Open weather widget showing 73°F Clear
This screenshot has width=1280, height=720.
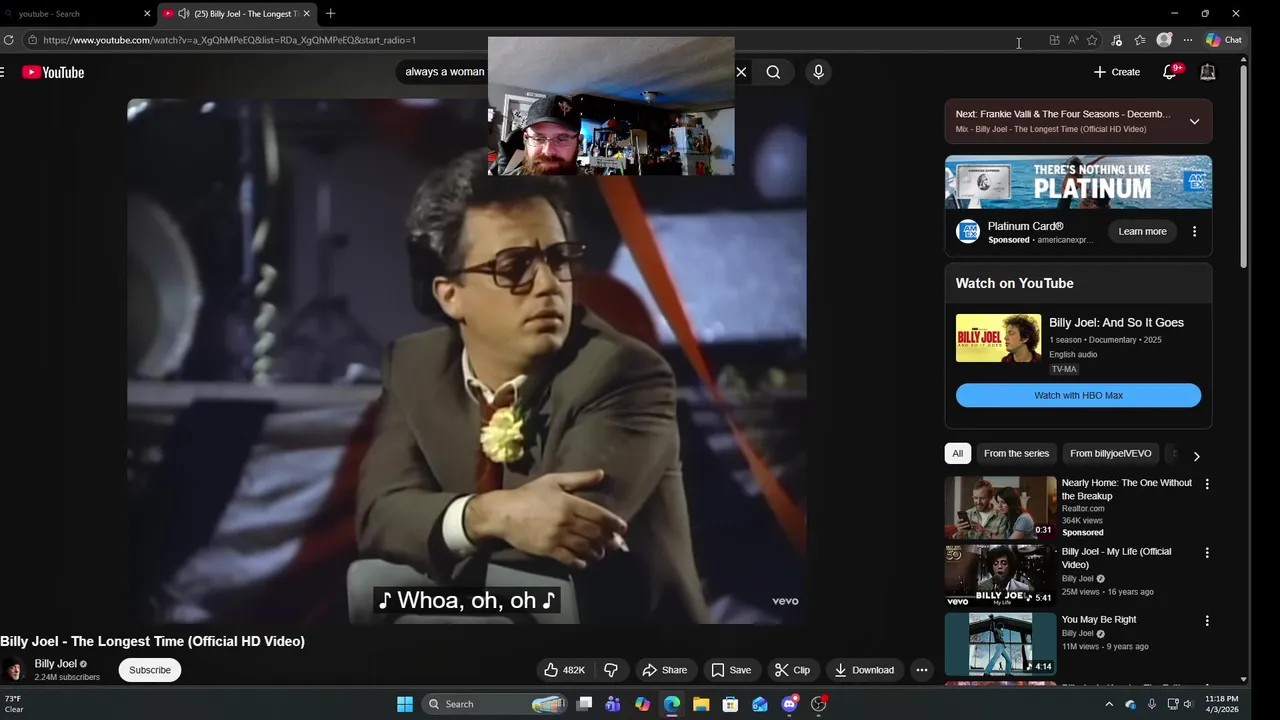[x=14, y=704]
